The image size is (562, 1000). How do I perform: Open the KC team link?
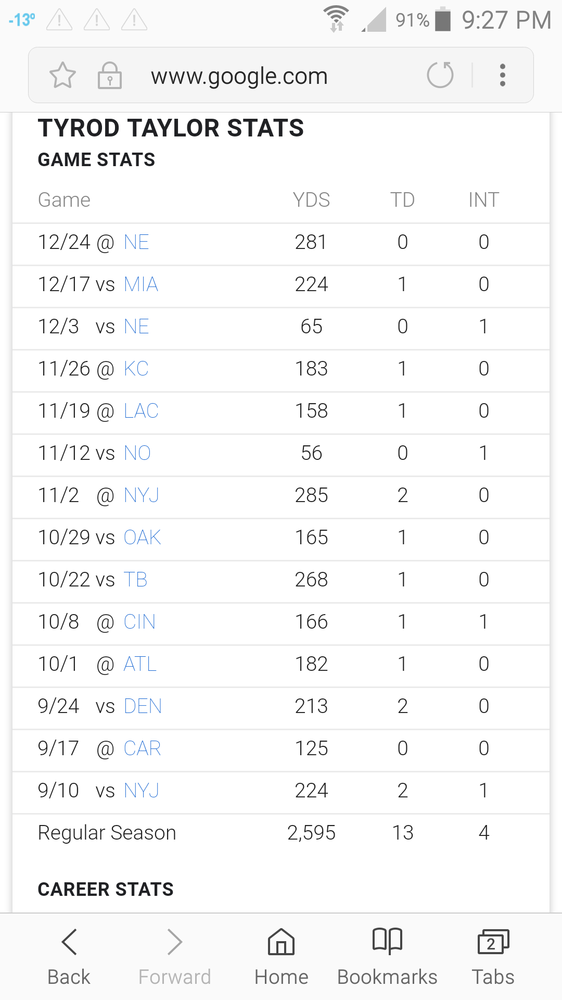pos(136,369)
